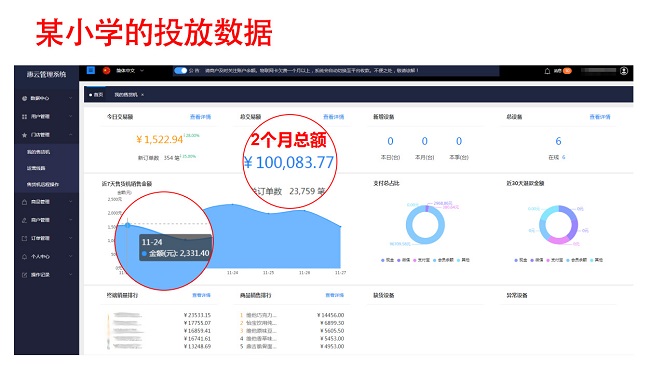Click the 商户管理 sidebar icon

(24, 220)
